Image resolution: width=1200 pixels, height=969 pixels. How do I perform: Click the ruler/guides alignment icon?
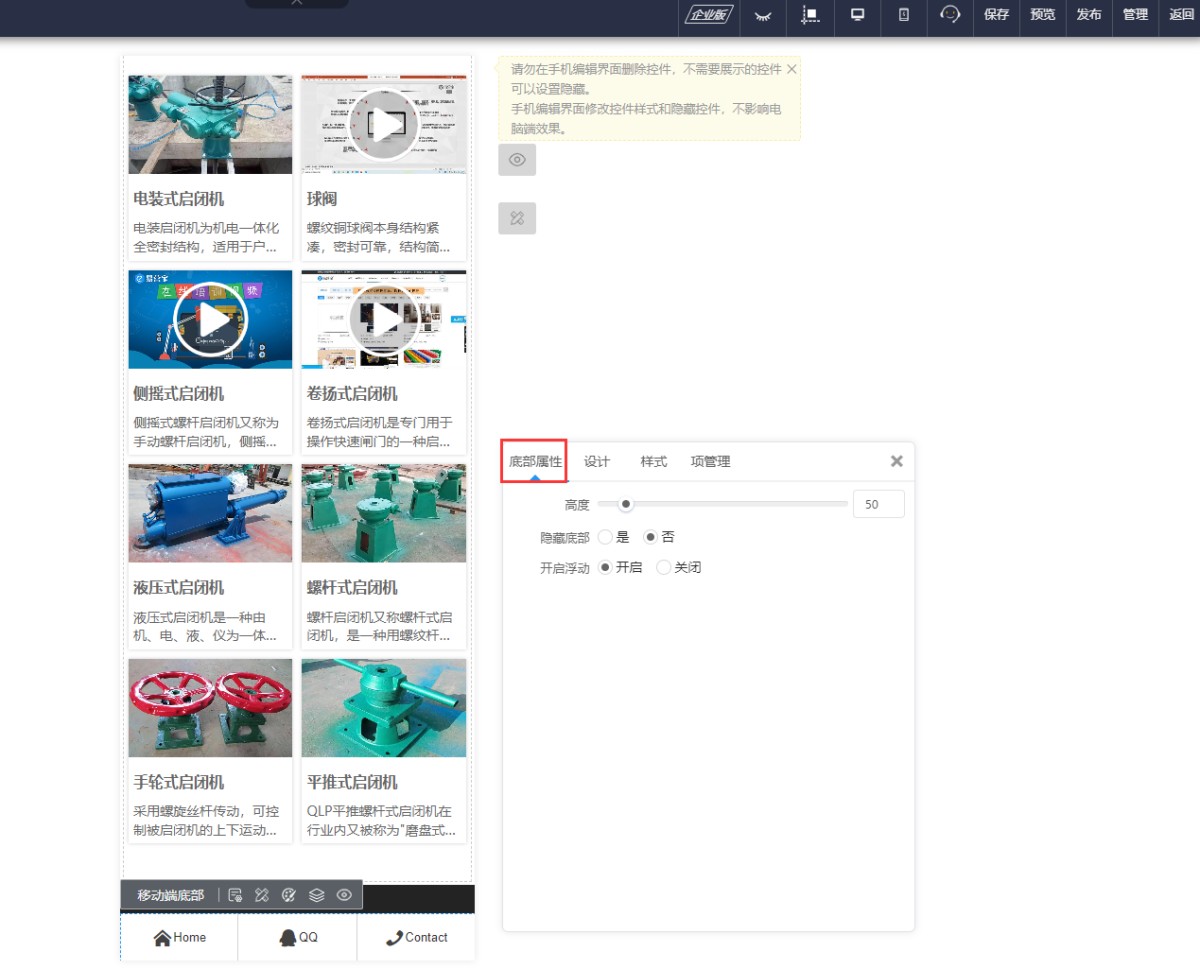click(x=810, y=15)
